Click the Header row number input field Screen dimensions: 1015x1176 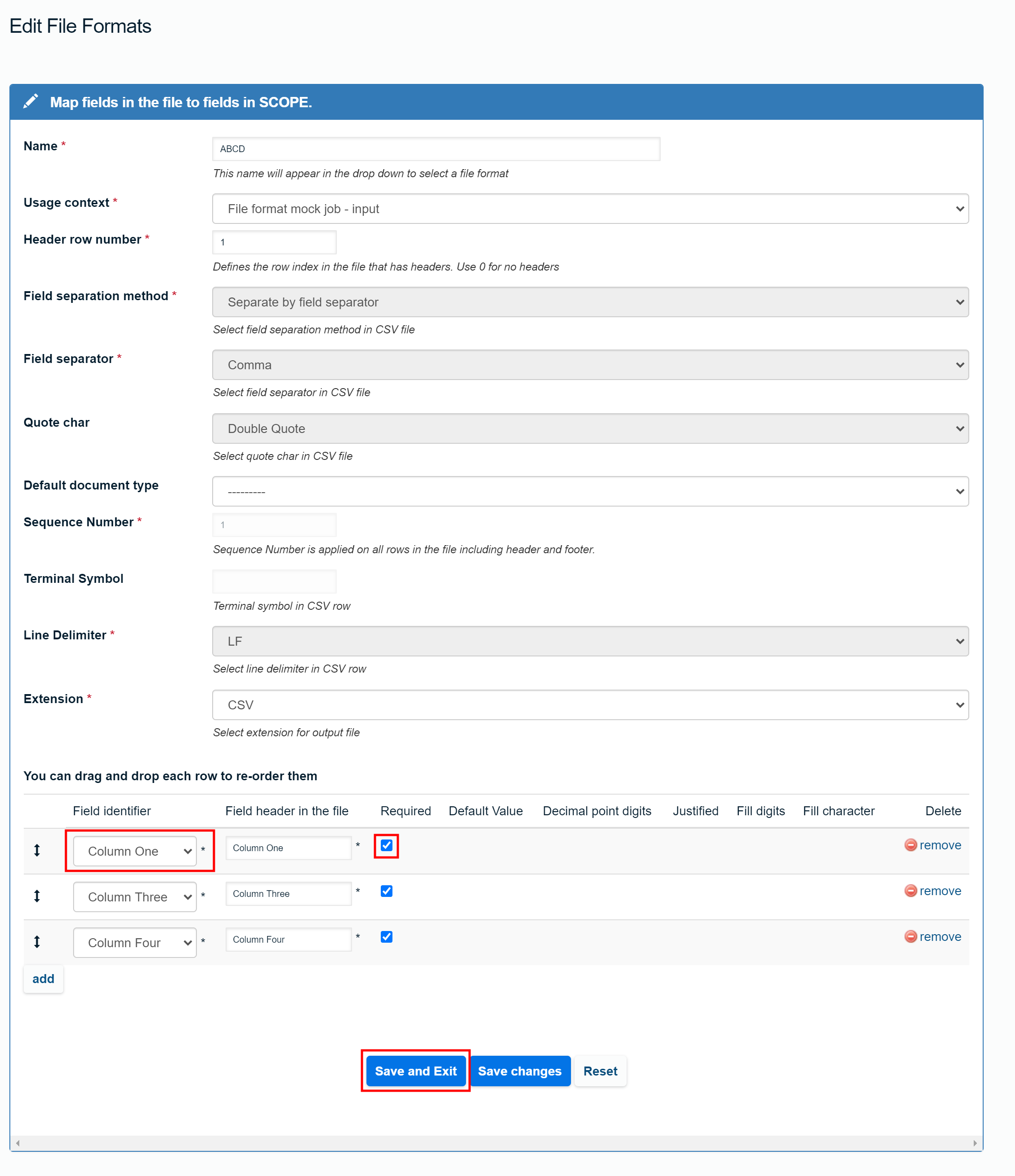[x=274, y=242]
